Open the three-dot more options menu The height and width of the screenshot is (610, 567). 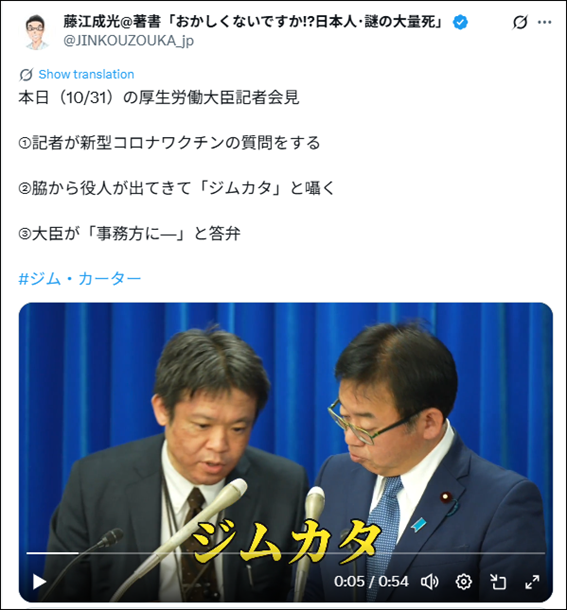pos(544,22)
